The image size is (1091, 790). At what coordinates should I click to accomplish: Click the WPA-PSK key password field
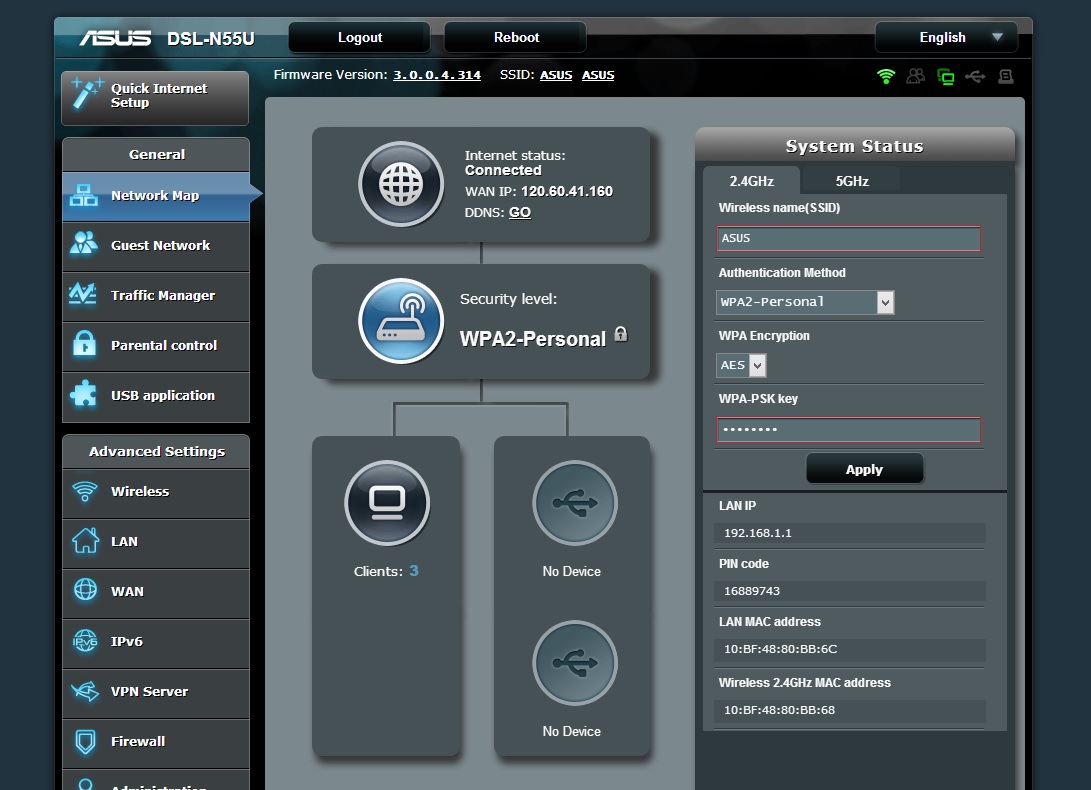pos(848,430)
